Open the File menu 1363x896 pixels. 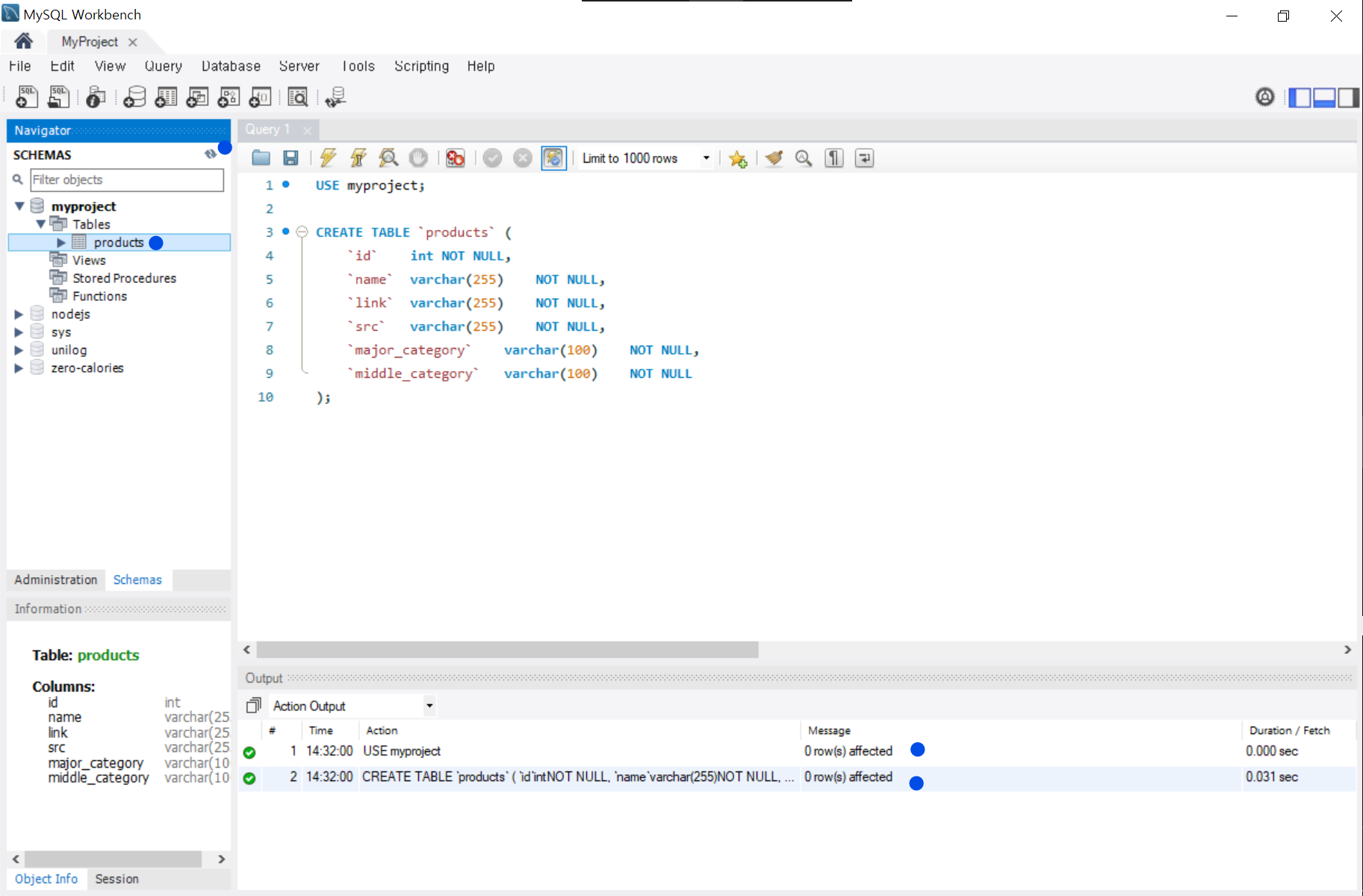point(20,66)
